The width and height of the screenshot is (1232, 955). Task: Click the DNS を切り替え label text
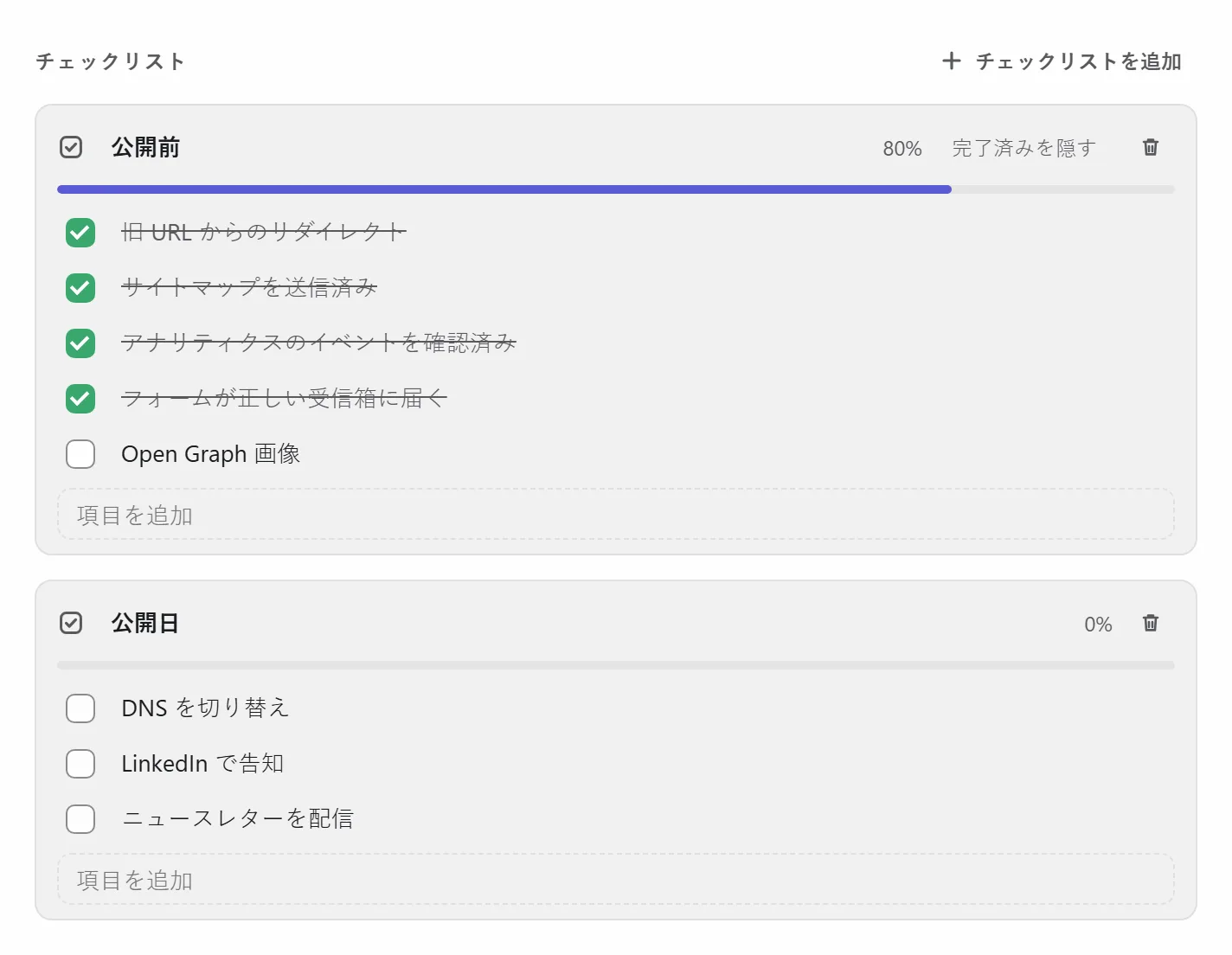[x=205, y=708]
